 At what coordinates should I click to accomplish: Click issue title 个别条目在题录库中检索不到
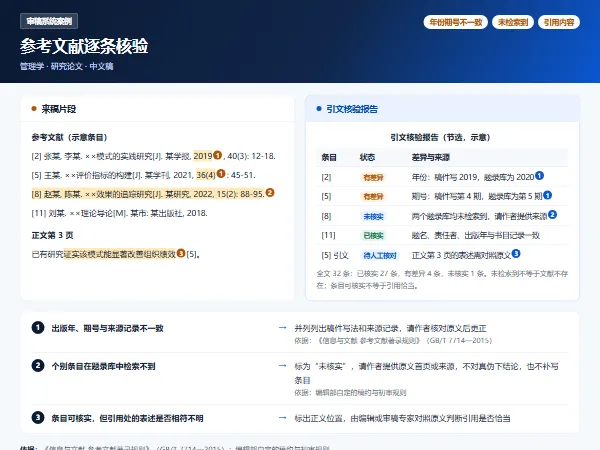click(x=103, y=366)
